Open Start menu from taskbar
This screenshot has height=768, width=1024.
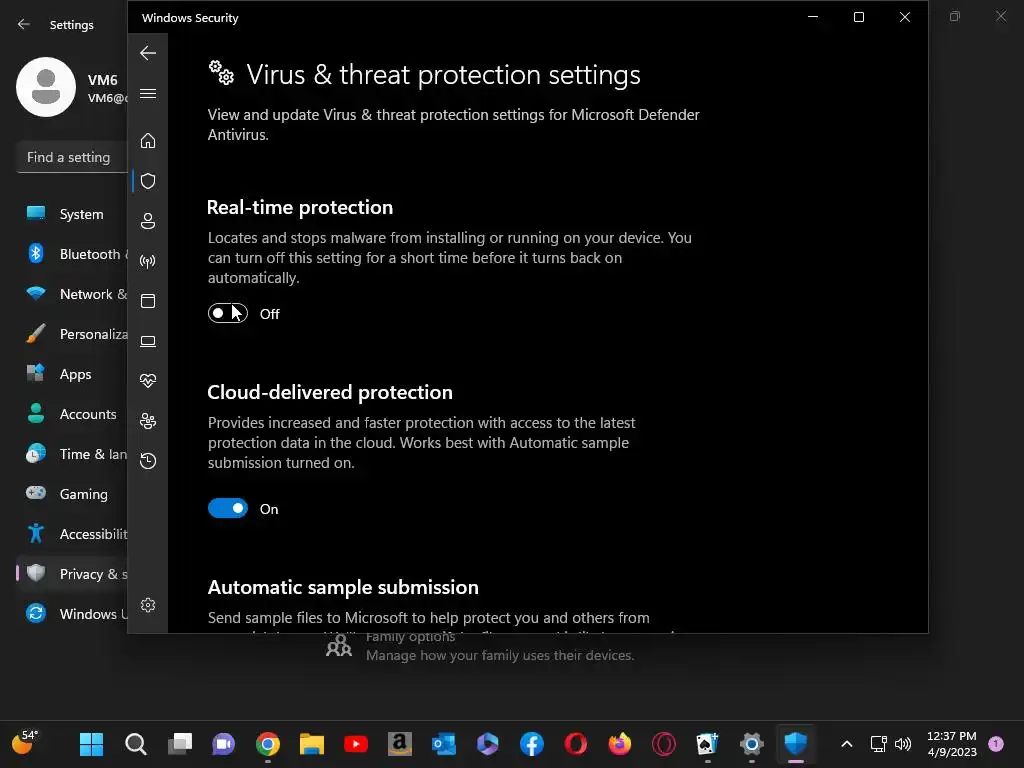[91, 744]
